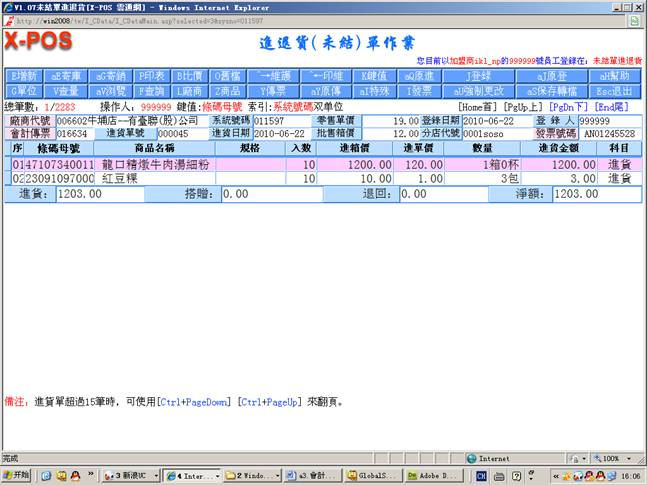Screen dimensions: 647x485
Task: Go to first record via Home首
Action: (477, 106)
